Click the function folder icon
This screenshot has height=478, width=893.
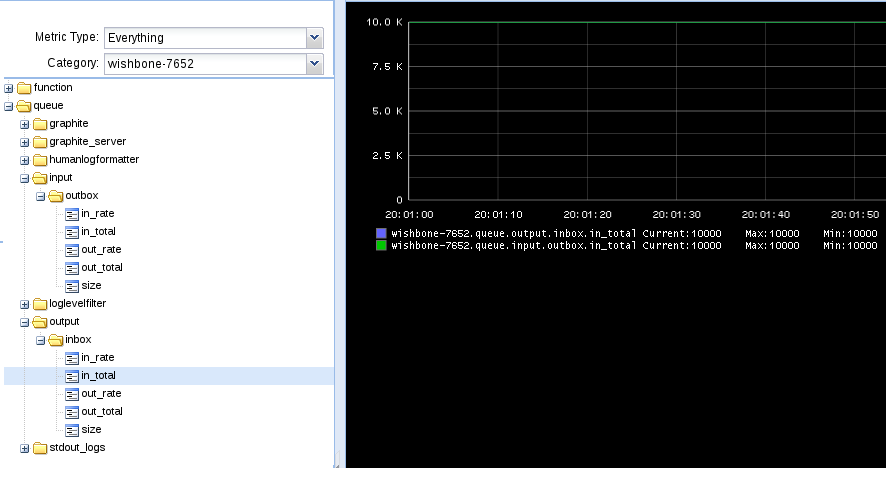(x=24, y=88)
